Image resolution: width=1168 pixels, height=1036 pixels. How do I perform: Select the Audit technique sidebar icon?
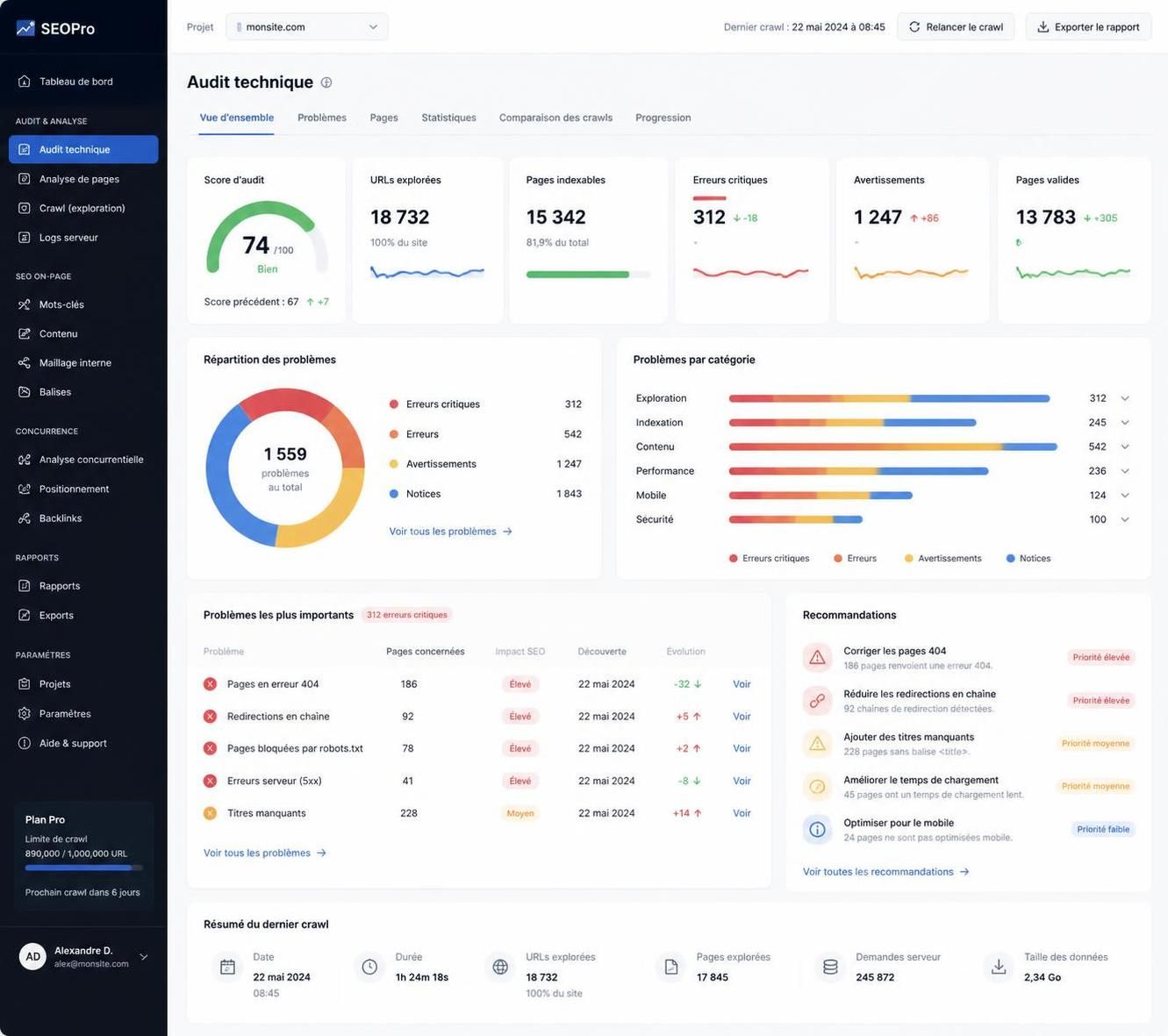point(25,149)
